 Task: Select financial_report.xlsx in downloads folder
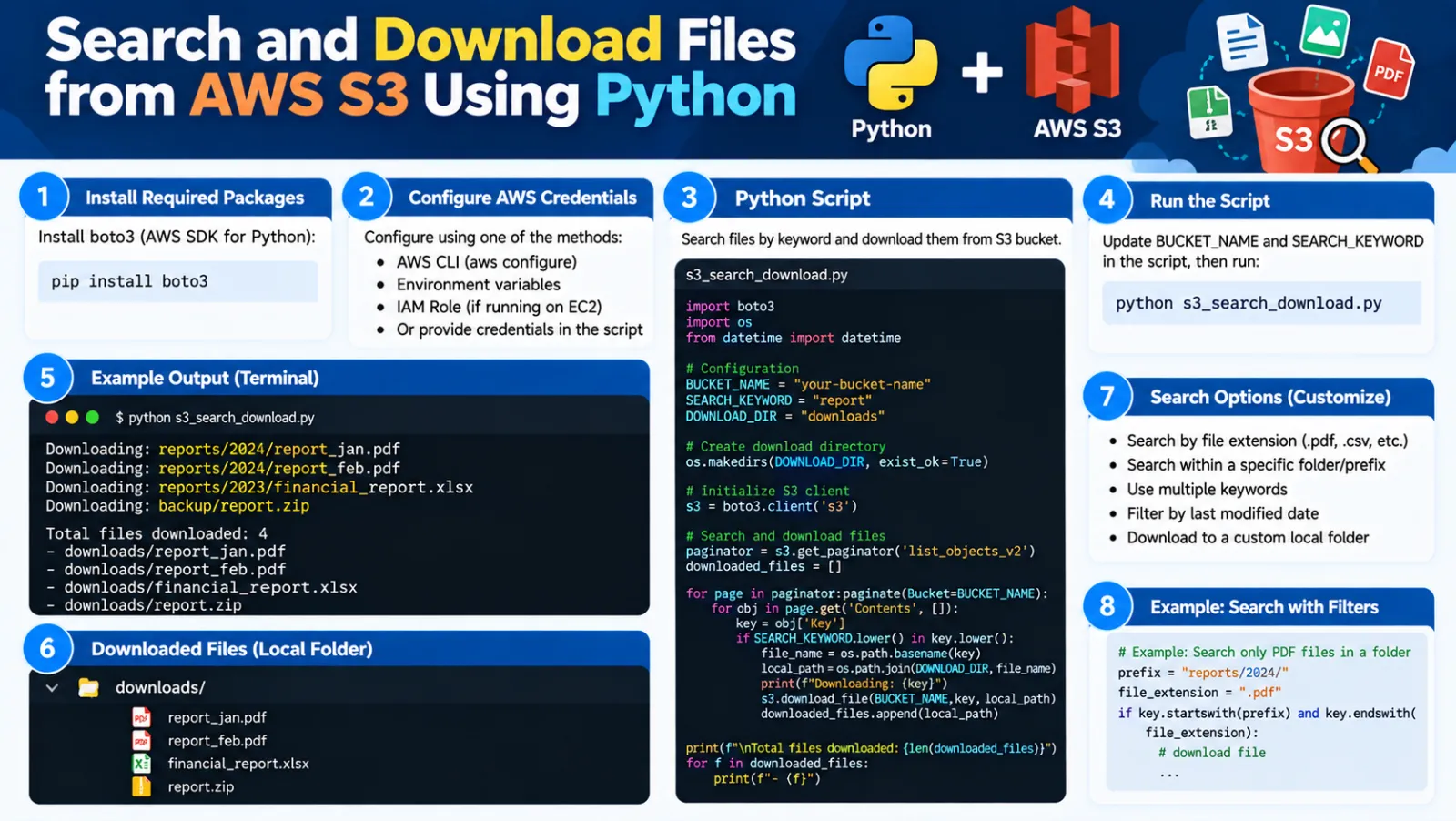[x=238, y=764]
